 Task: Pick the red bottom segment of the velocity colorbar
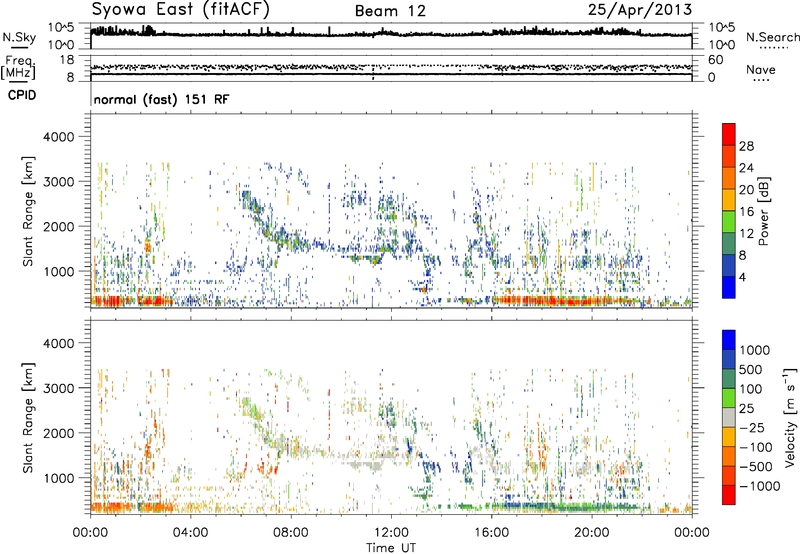[729, 495]
